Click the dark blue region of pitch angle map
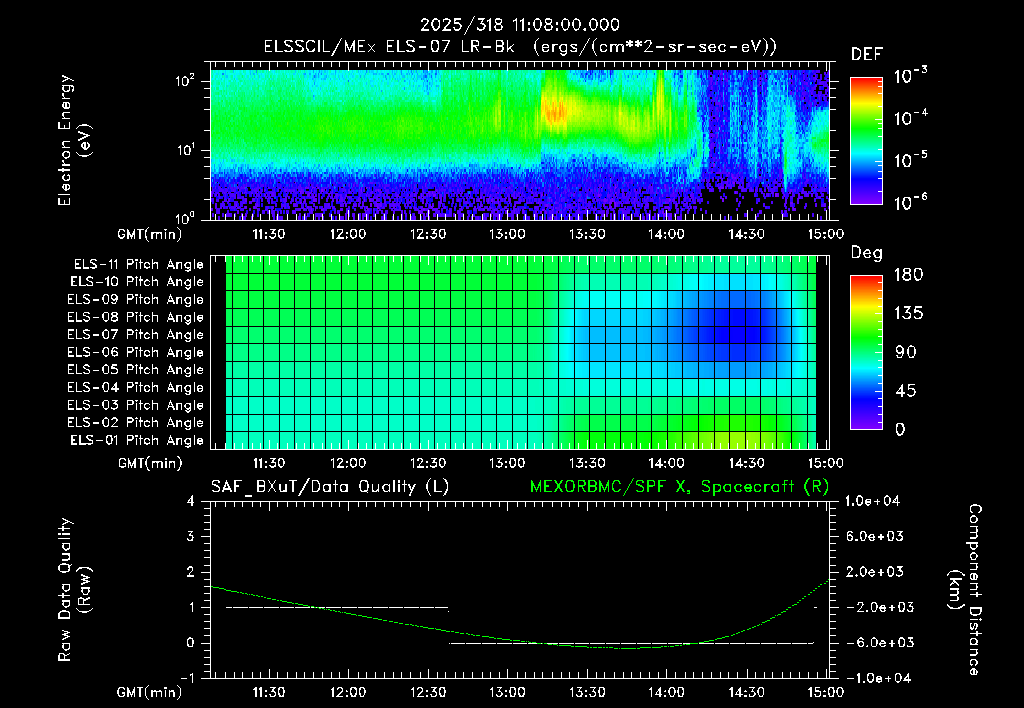Screen dimensions: 1024x708 click(x=737, y=327)
